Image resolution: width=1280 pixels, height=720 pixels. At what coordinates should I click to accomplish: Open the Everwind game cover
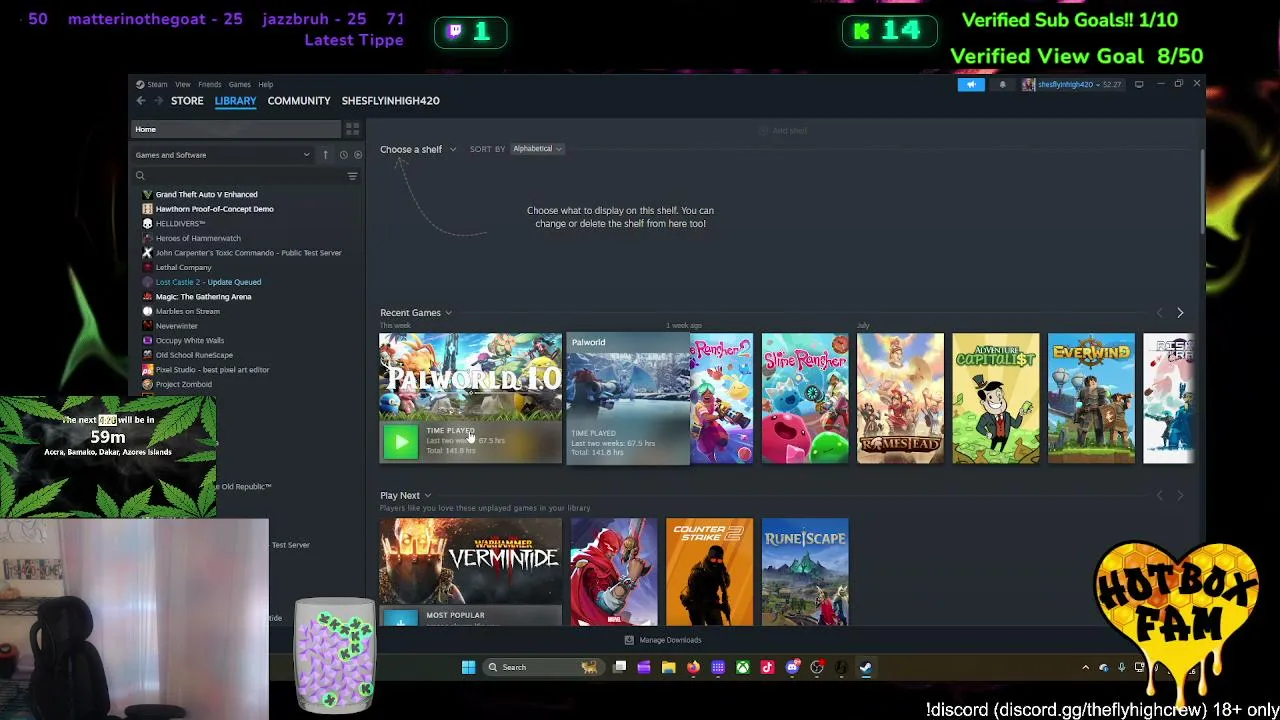pos(1091,398)
